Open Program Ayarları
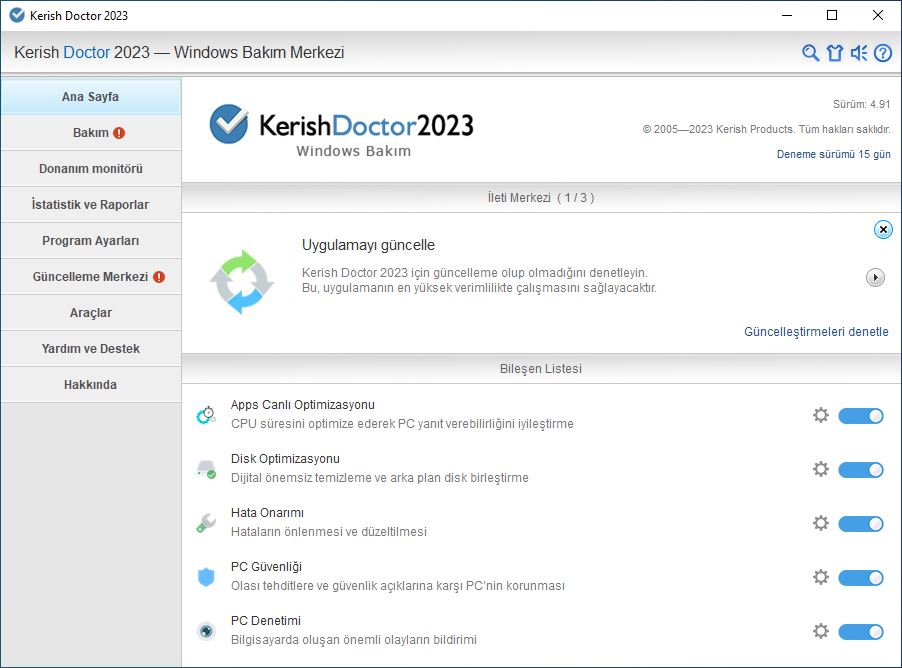This screenshot has height=668, width=902. coord(91,241)
